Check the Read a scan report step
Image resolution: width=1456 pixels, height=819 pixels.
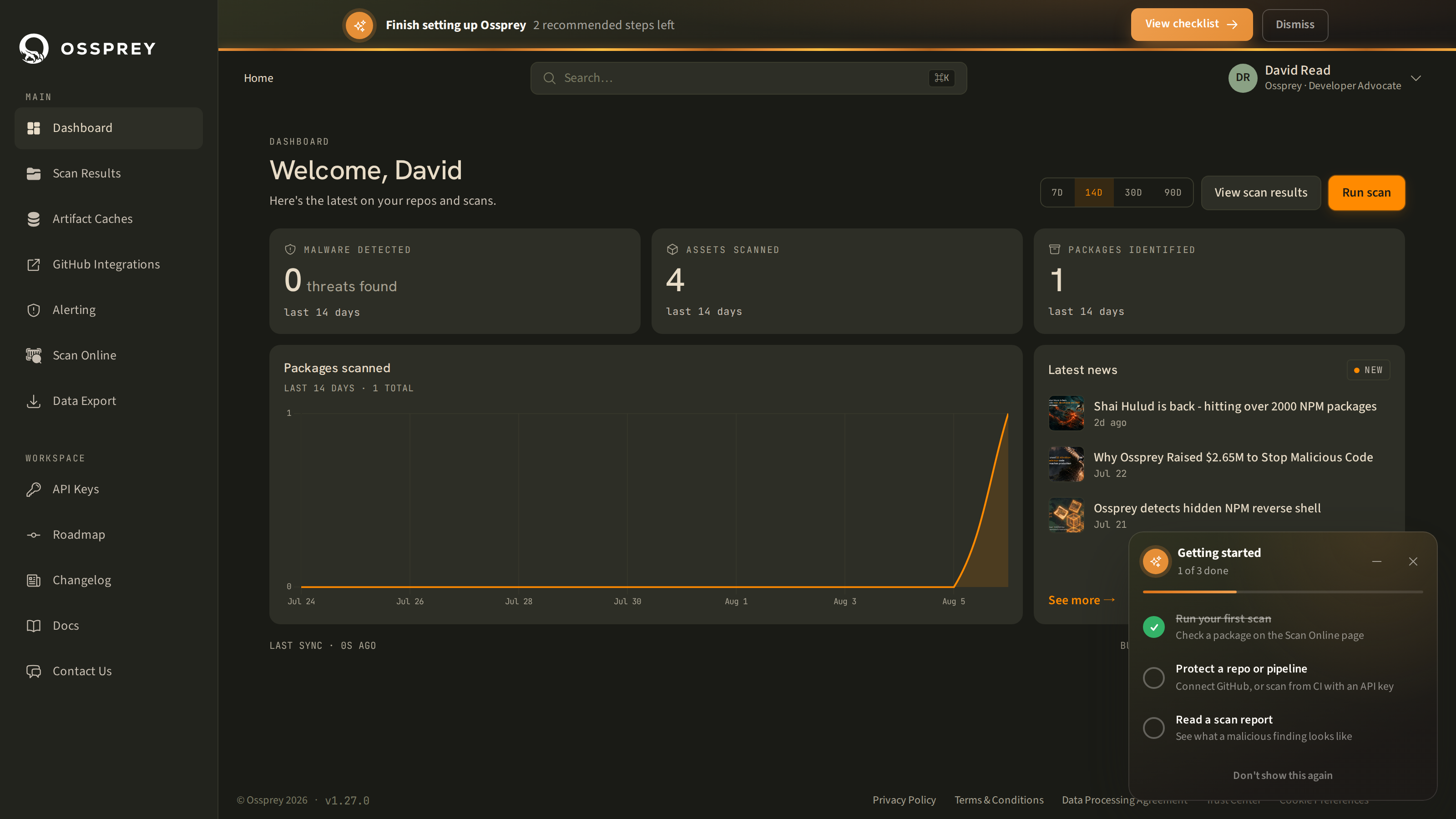[1153, 728]
